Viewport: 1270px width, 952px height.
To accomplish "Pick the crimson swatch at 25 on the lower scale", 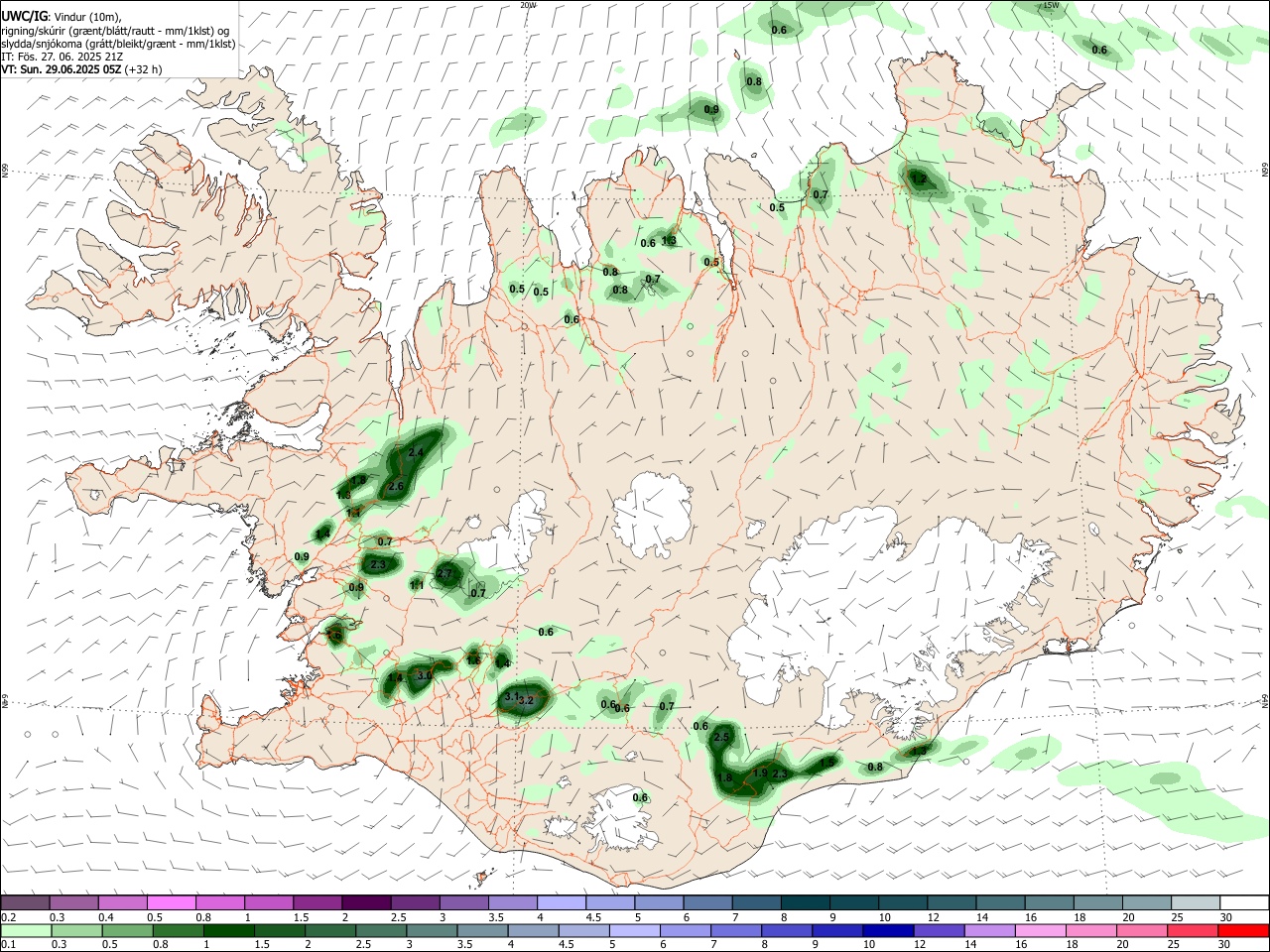I will tap(1195, 929).
